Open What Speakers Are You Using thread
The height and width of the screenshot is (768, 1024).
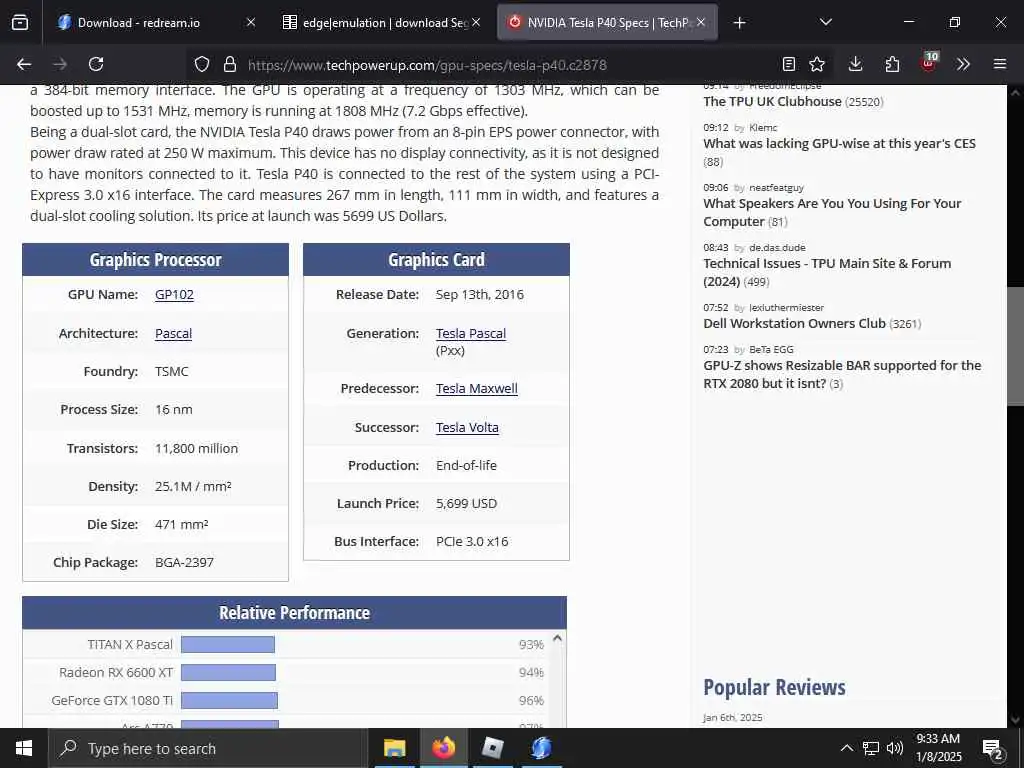click(832, 212)
